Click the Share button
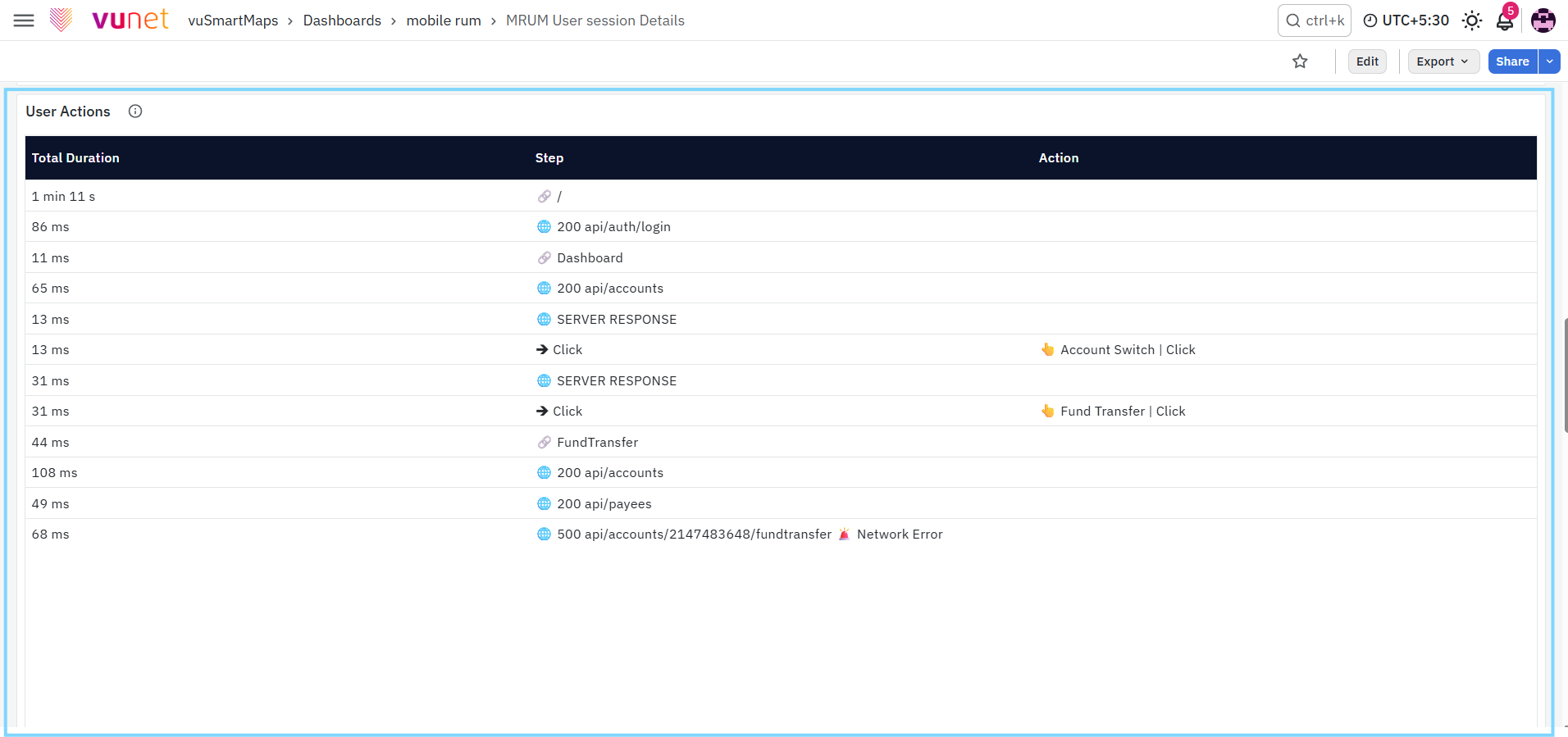The height and width of the screenshot is (737, 1568). coord(1512,61)
